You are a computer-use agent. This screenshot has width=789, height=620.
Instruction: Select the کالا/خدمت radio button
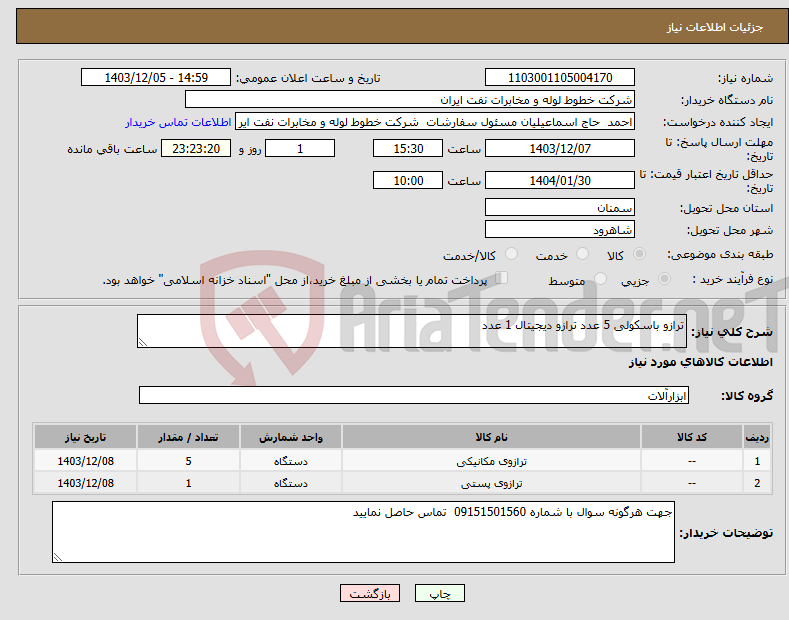coord(511,254)
